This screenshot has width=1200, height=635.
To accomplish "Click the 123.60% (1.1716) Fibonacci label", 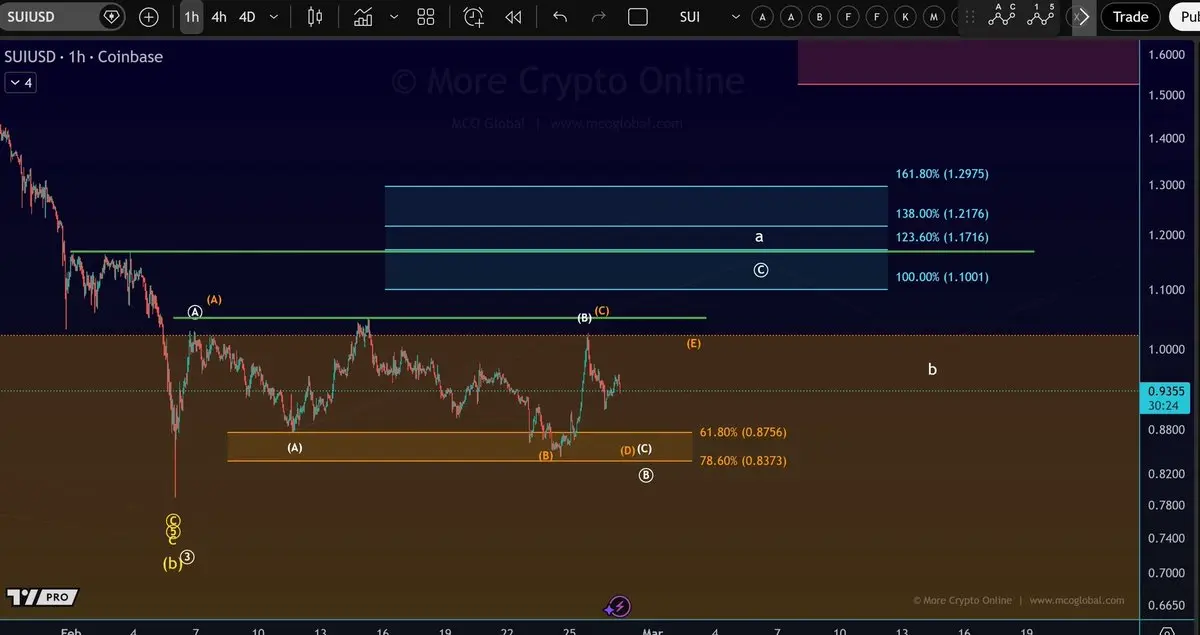I will [x=942, y=237].
